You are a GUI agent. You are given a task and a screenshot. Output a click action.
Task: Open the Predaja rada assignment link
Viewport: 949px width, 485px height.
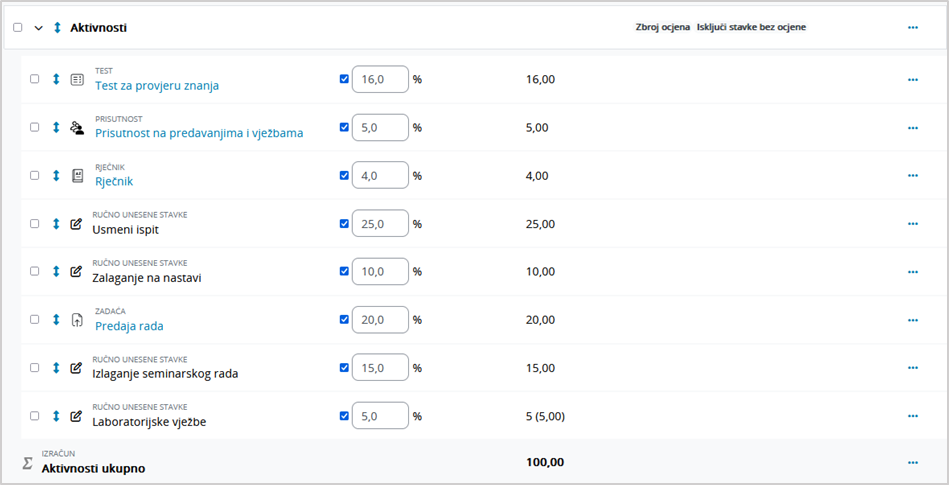pyautogui.click(x=129, y=325)
